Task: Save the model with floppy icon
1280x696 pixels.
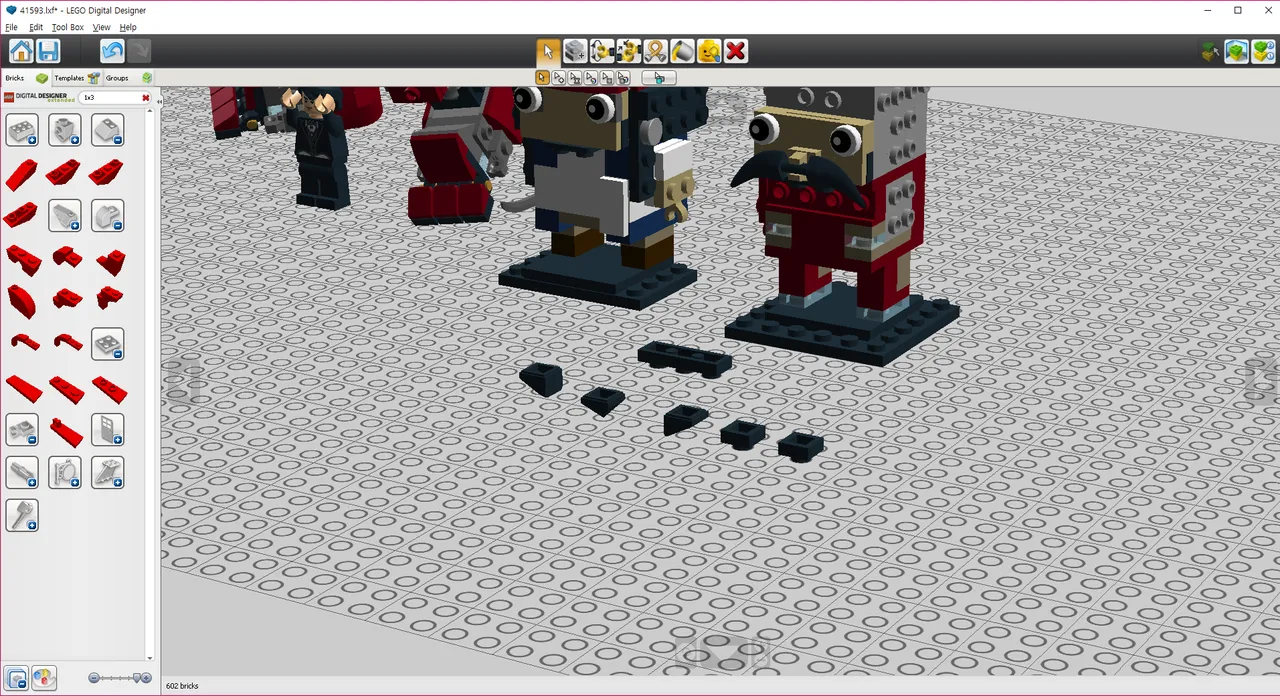Action: pyautogui.click(x=47, y=51)
